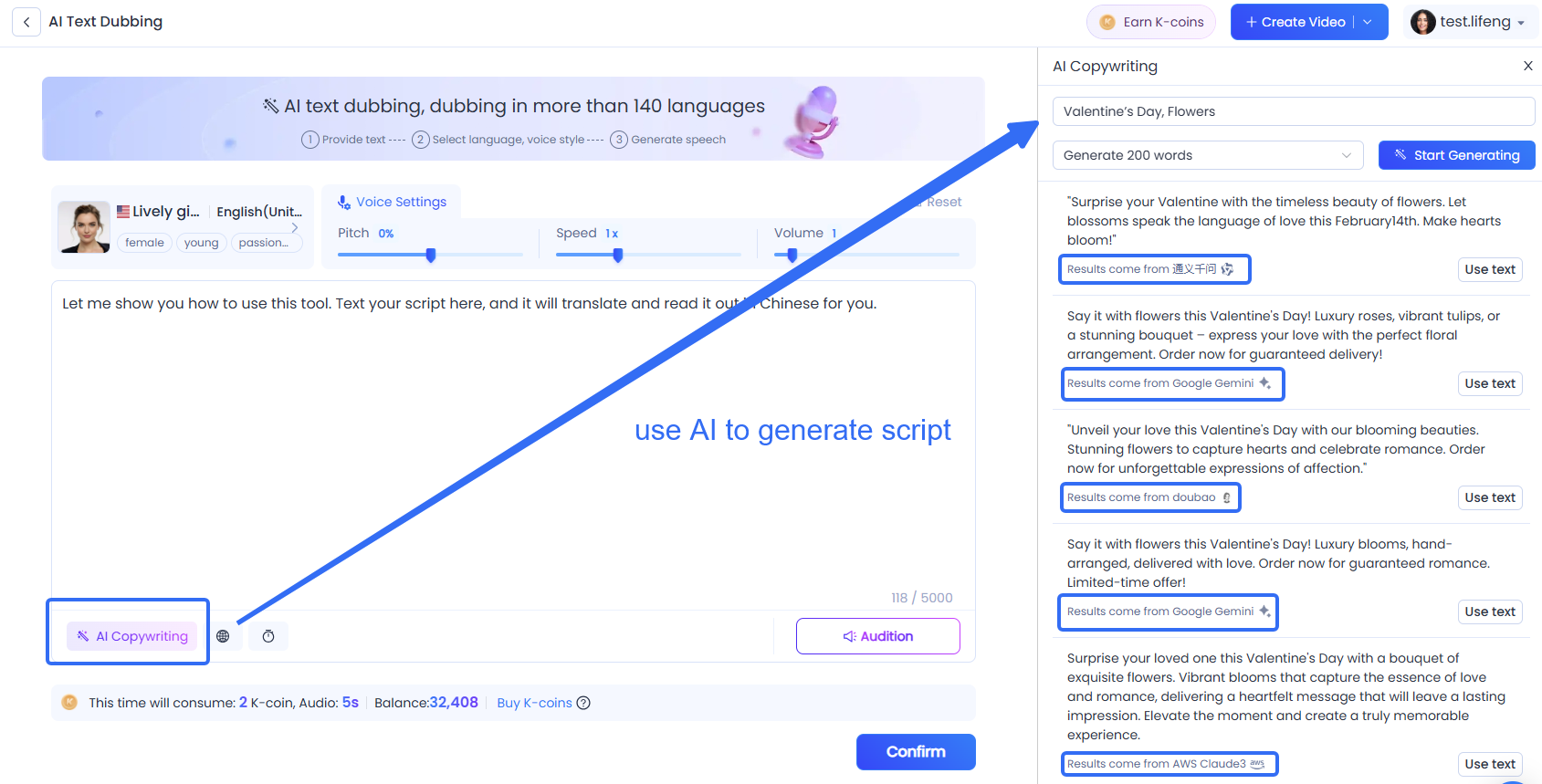Viewport: 1542px width, 784px height.
Task: Open the Create Video dropdown arrow
Action: [1368, 22]
